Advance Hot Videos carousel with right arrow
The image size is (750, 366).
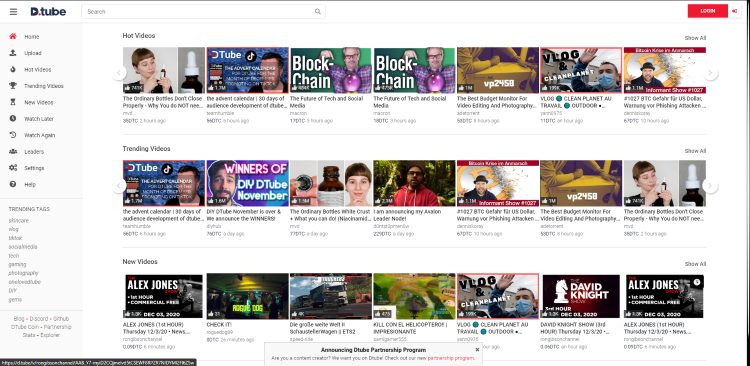coord(711,73)
